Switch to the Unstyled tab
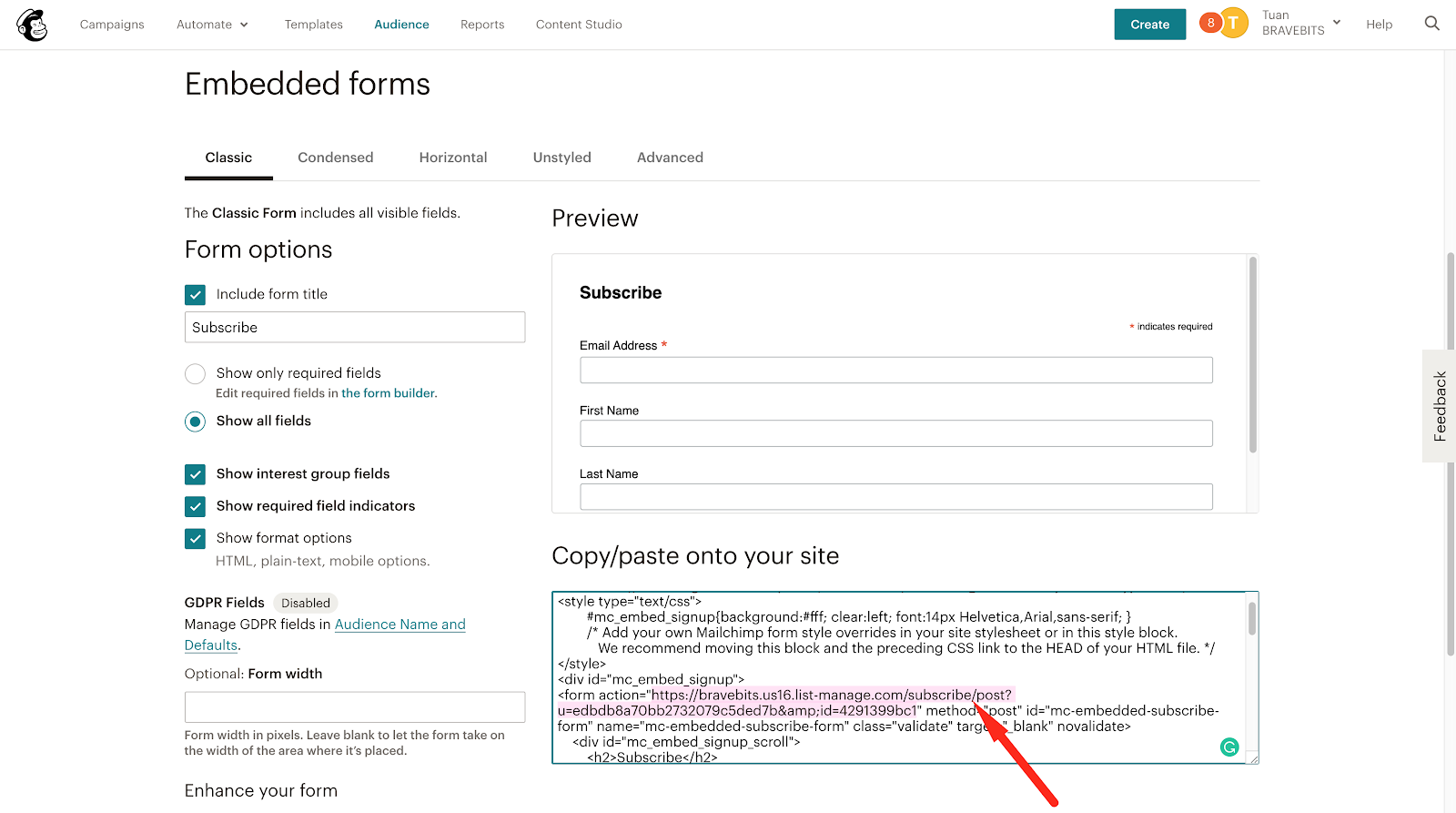 click(561, 158)
